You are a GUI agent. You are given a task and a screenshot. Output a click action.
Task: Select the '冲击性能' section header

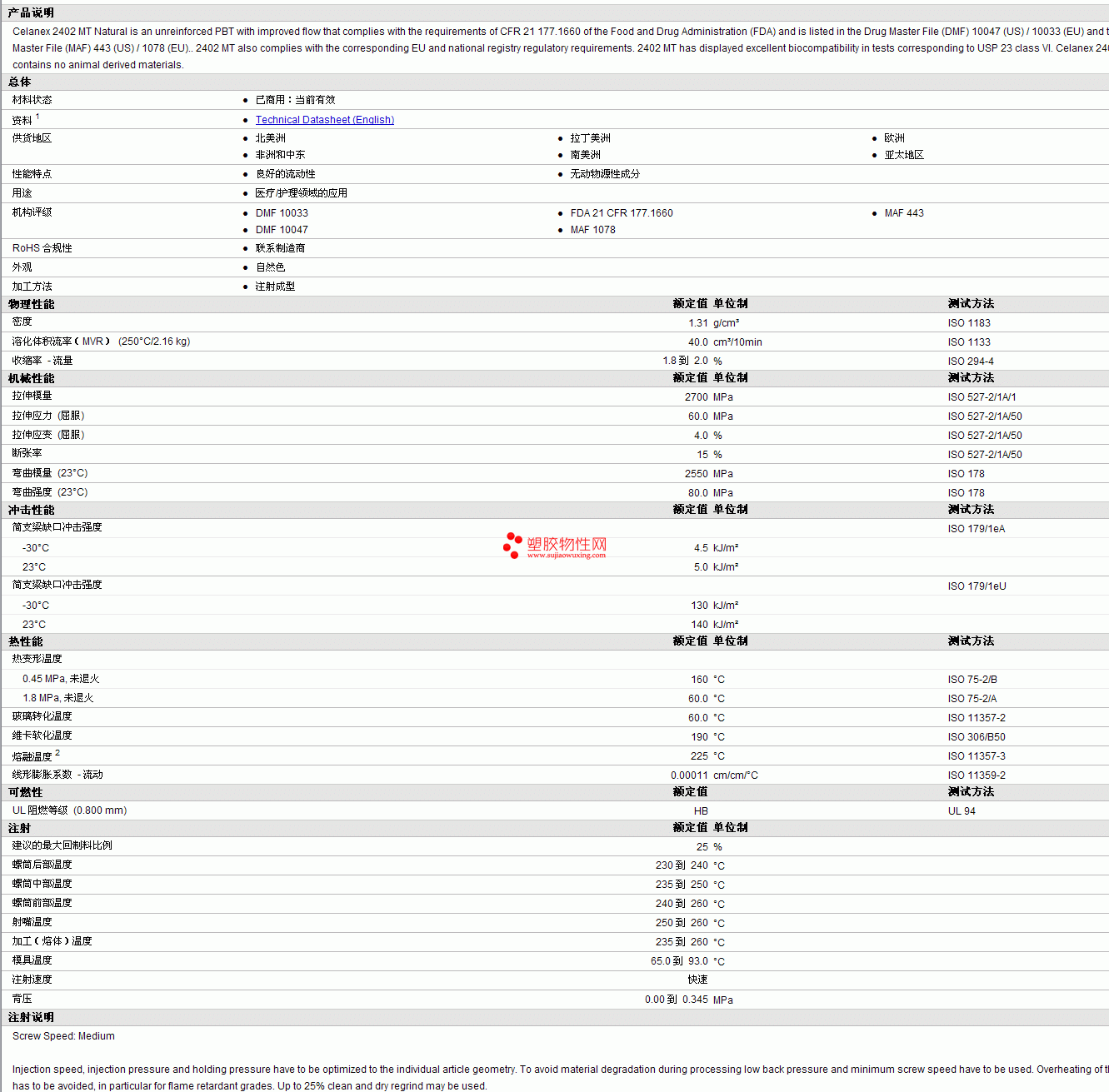pos(31,511)
